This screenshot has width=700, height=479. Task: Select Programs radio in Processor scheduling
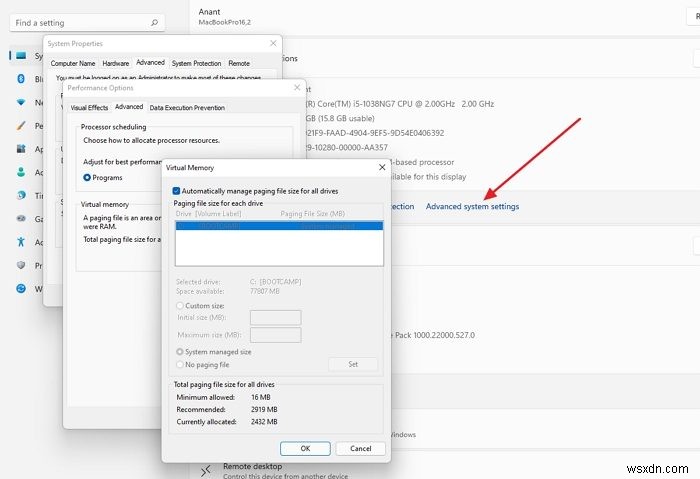pos(87,178)
